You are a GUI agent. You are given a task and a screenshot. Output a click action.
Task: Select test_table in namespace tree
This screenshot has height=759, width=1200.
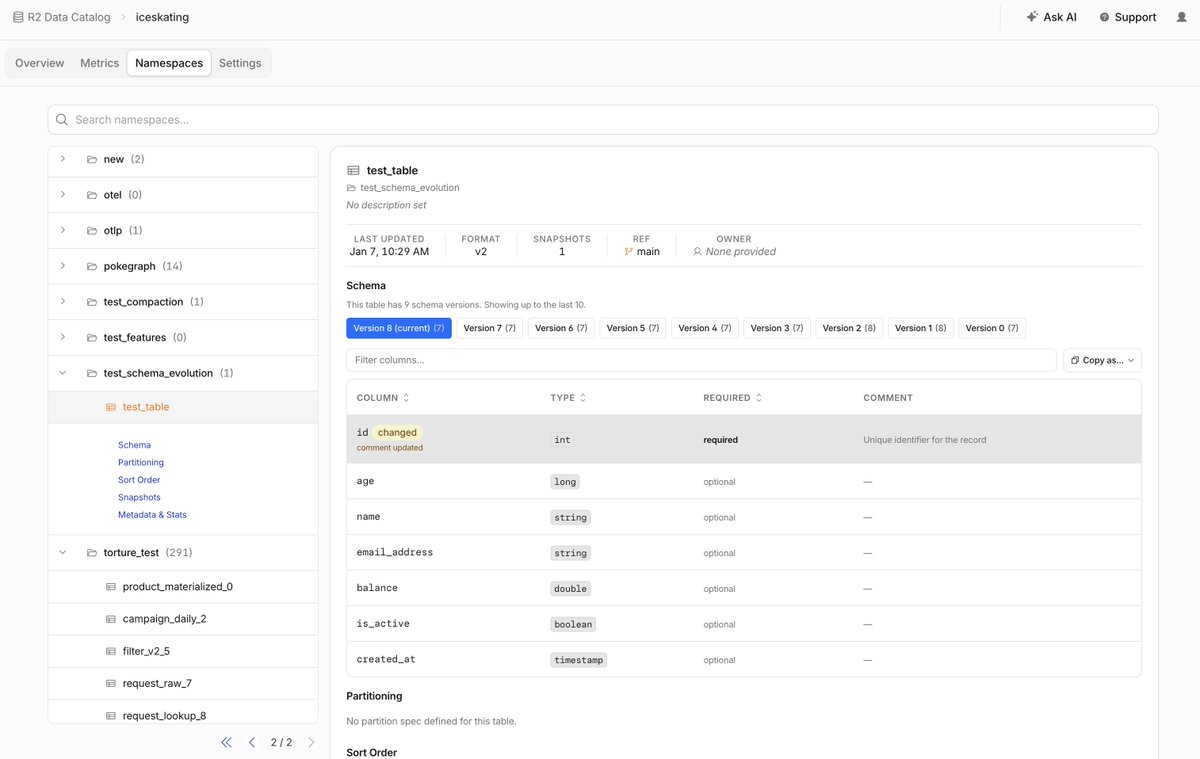click(x=183, y=407)
